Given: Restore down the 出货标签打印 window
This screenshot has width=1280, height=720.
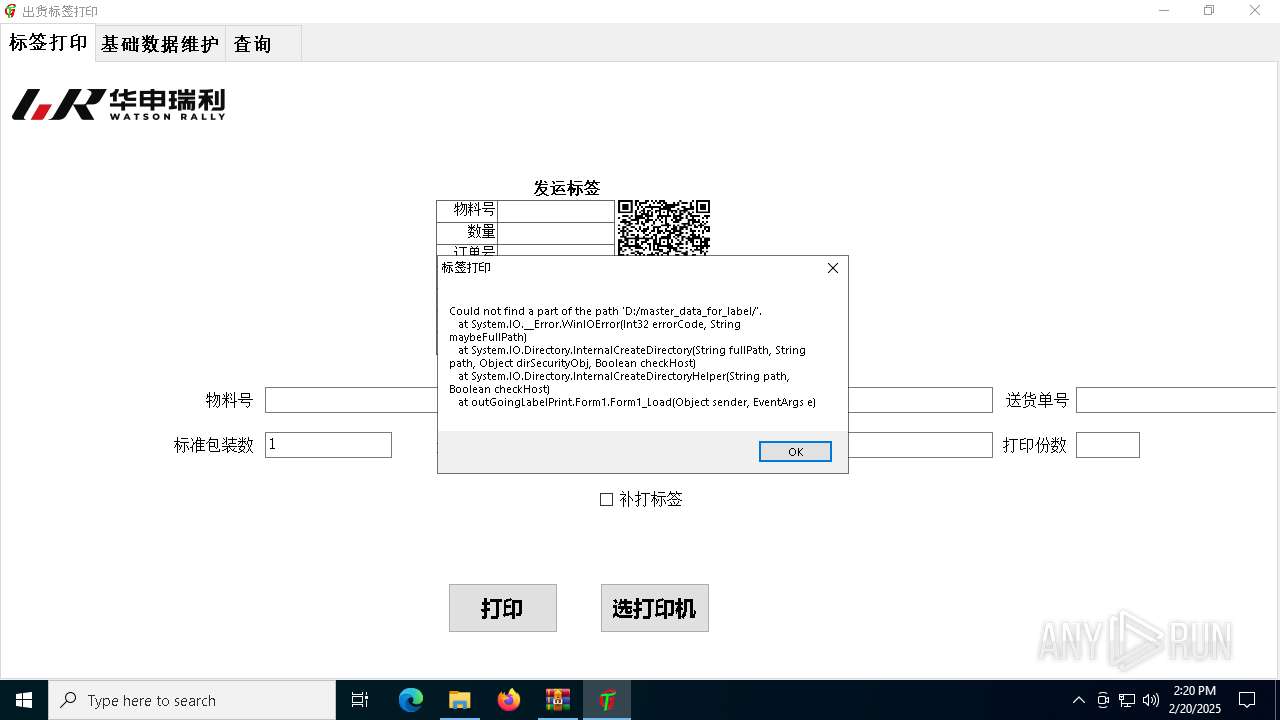Looking at the screenshot, I should coord(1209,11).
